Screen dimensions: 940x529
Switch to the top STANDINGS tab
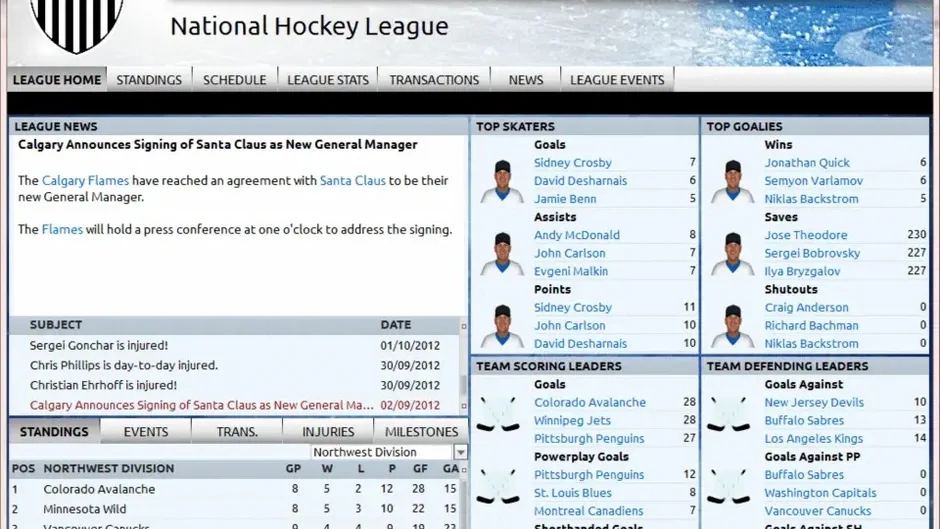tap(149, 80)
